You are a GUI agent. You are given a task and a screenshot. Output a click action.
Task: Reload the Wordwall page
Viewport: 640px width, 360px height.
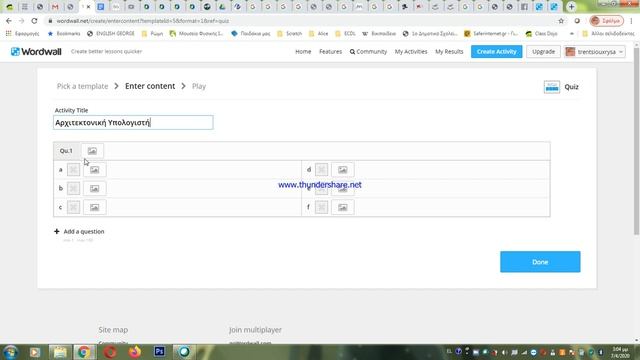pyautogui.click(x=34, y=21)
